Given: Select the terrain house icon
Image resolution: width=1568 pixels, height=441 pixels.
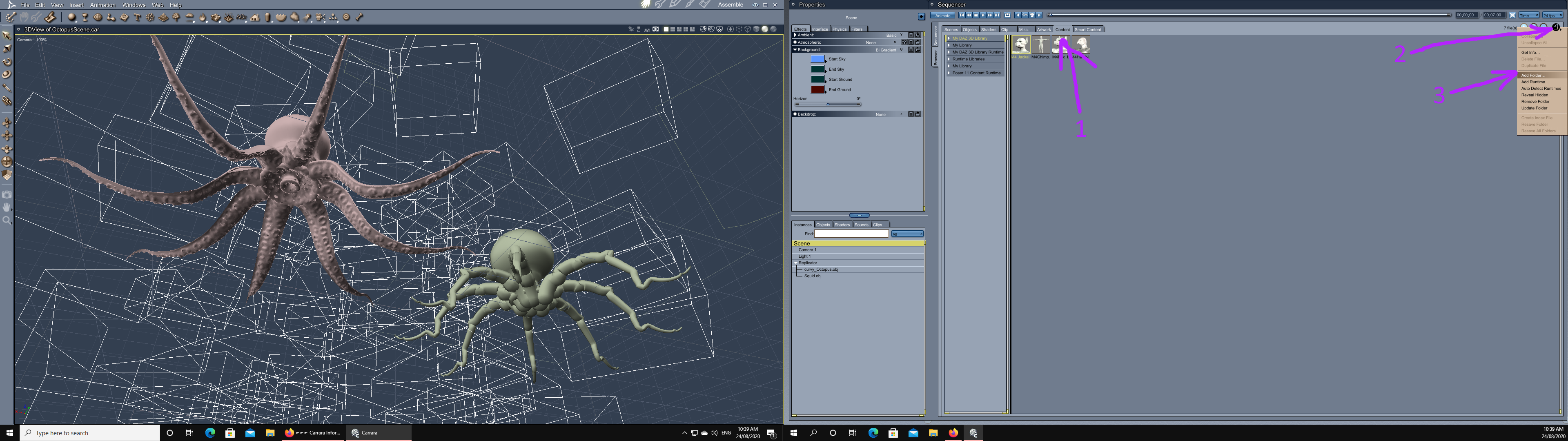Looking at the screenshot, I should coord(254,18).
